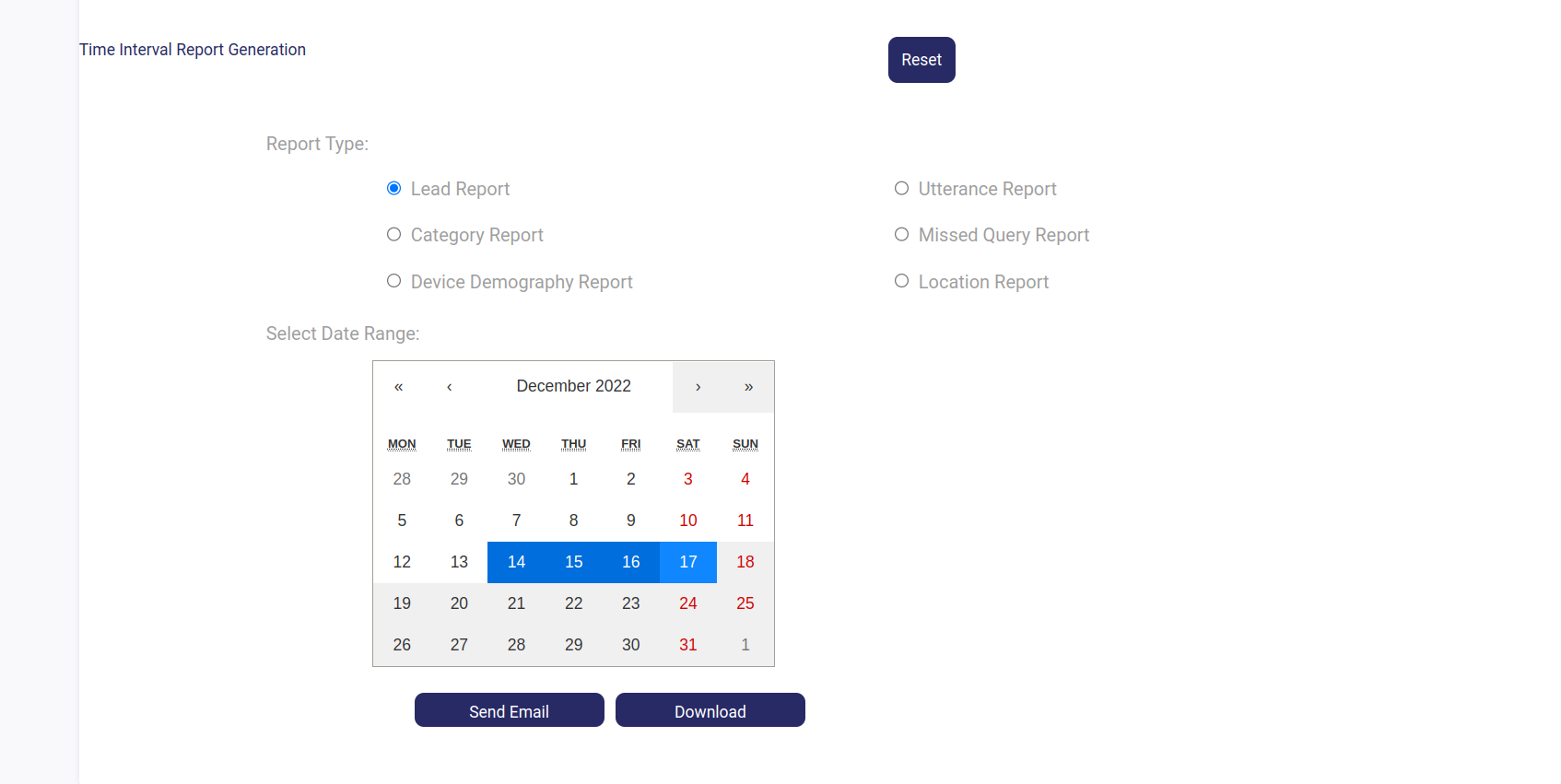Select Device Demography Report radio button
Viewport: 1561px width, 784px height.
point(394,281)
